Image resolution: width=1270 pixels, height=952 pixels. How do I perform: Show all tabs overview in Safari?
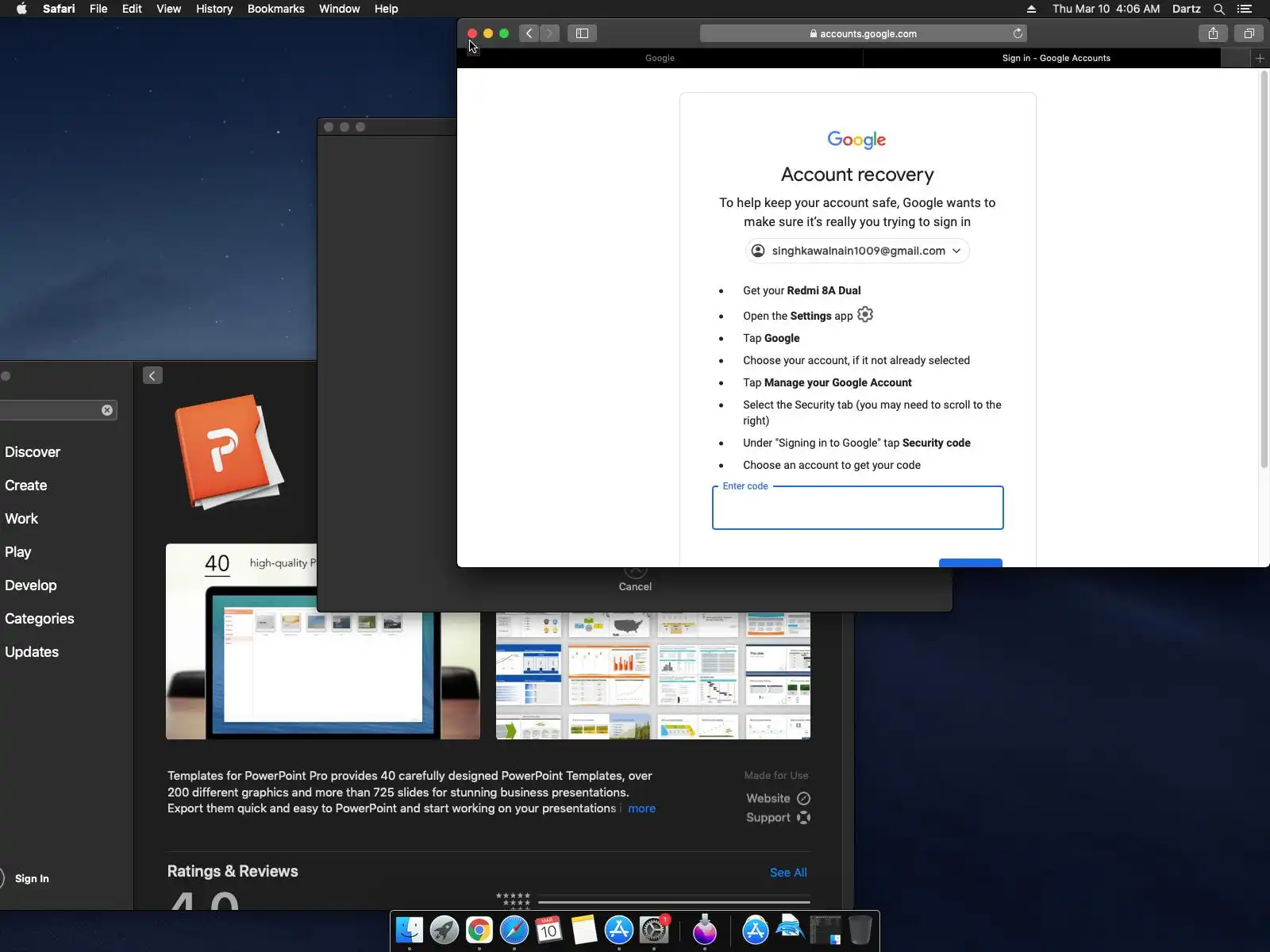1249,33
